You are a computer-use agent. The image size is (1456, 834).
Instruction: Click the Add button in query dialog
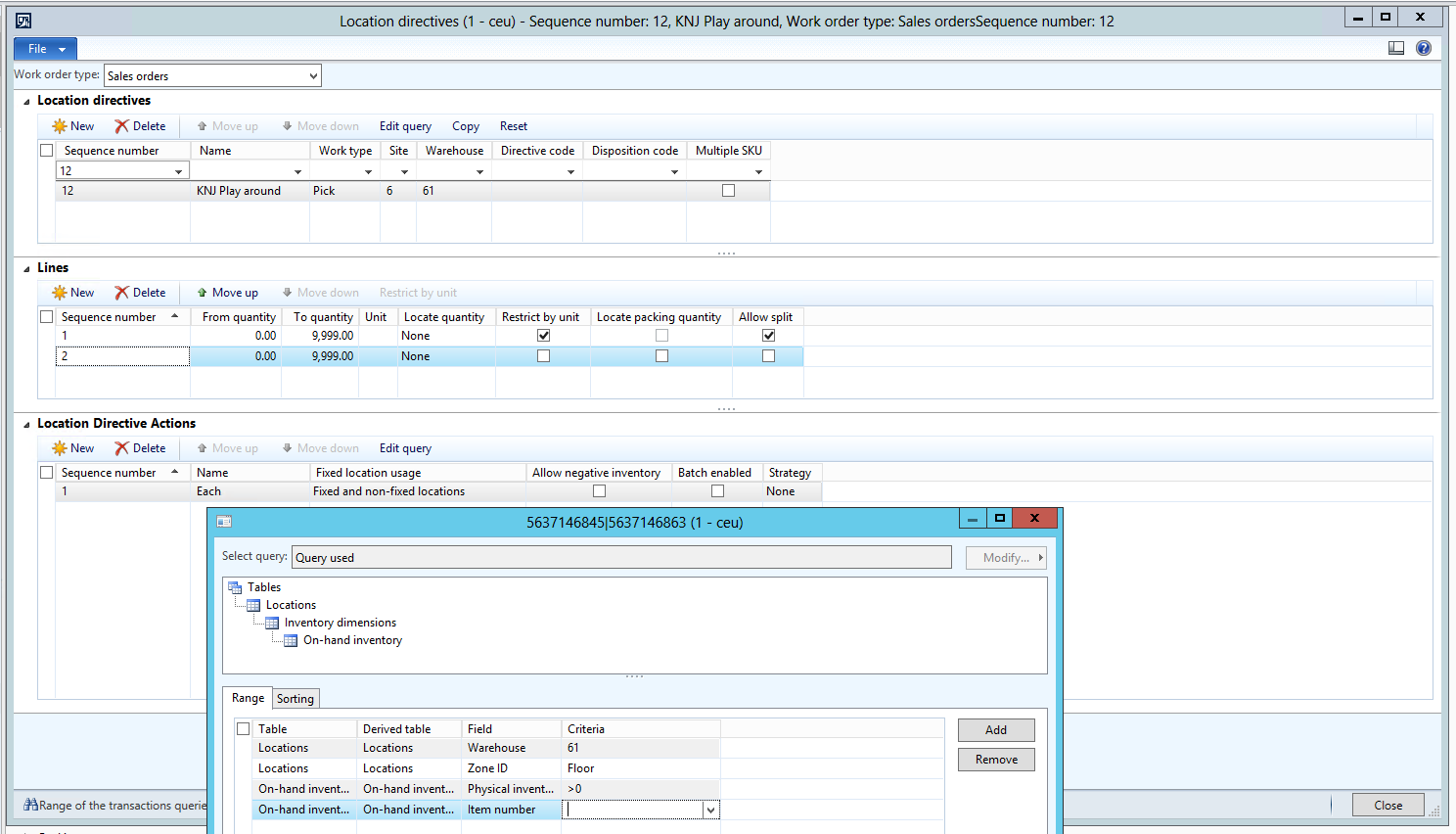(x=995, y=730)
